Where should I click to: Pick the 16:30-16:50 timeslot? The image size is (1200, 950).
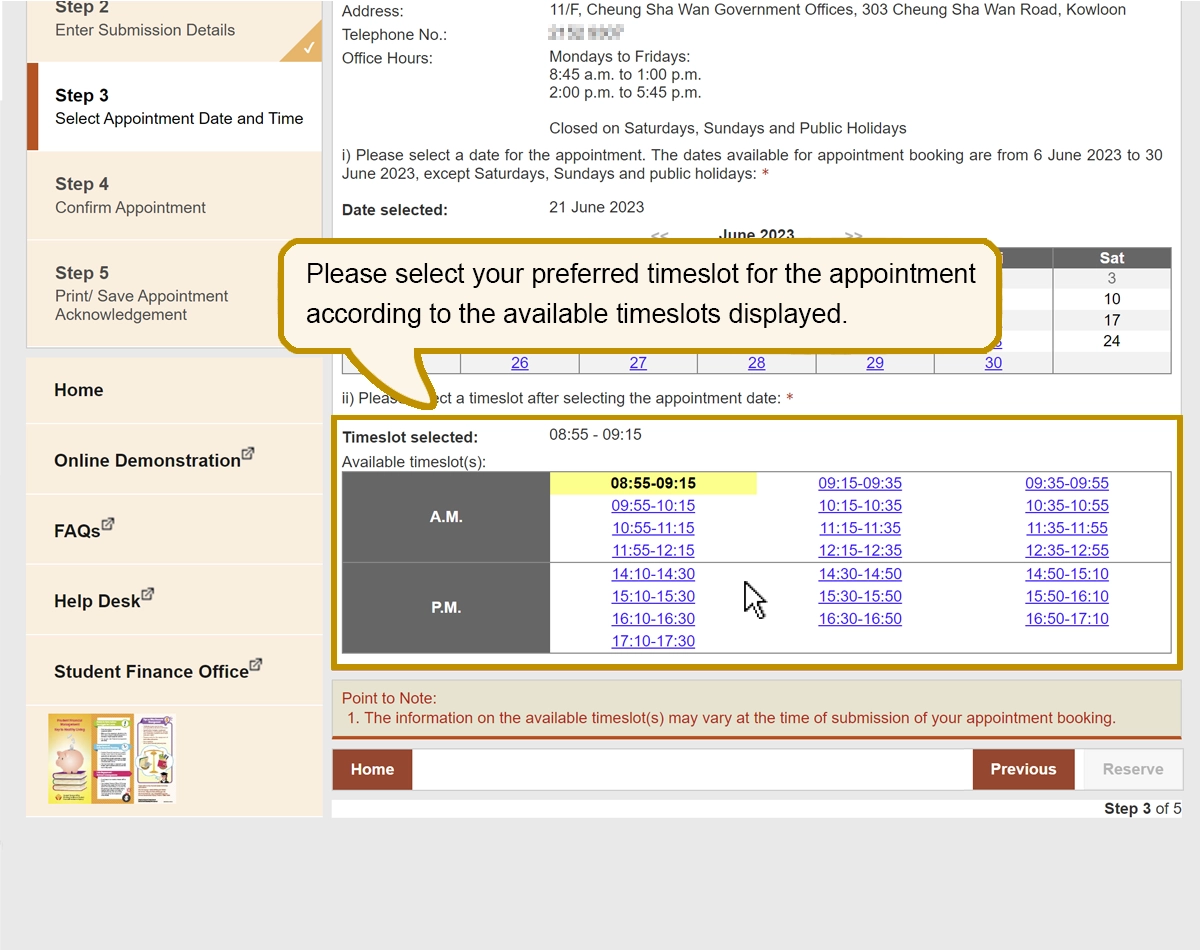(860, 619)
